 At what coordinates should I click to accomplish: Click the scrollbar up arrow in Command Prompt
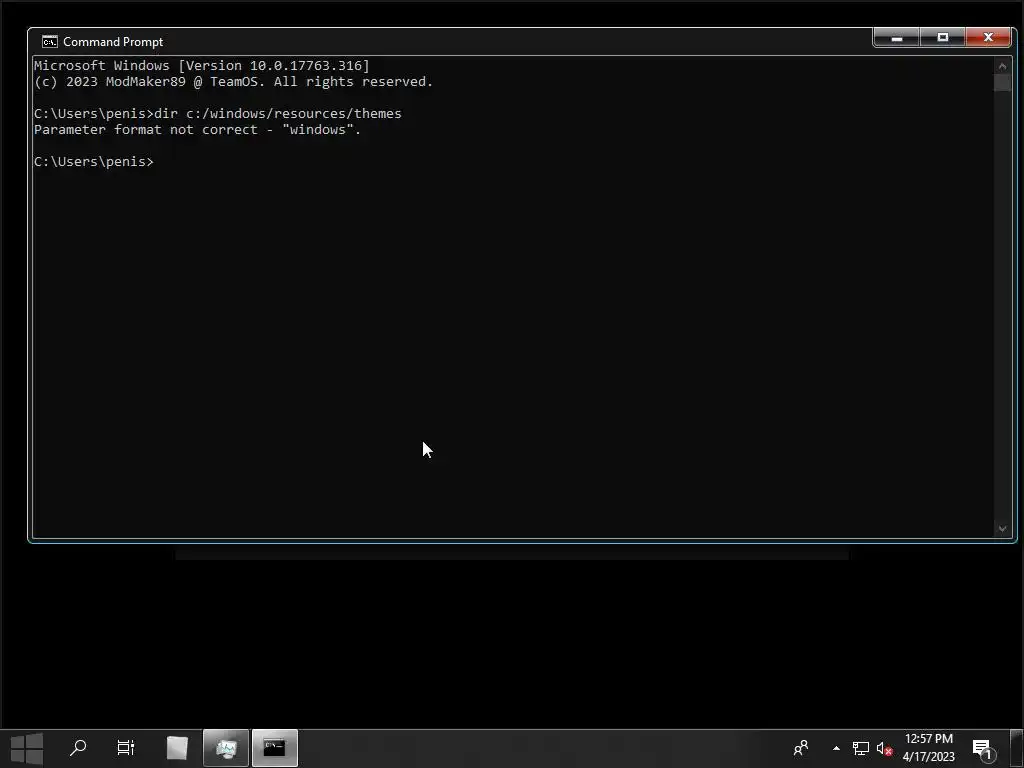pyautogui.click(x=1002, y=66)
